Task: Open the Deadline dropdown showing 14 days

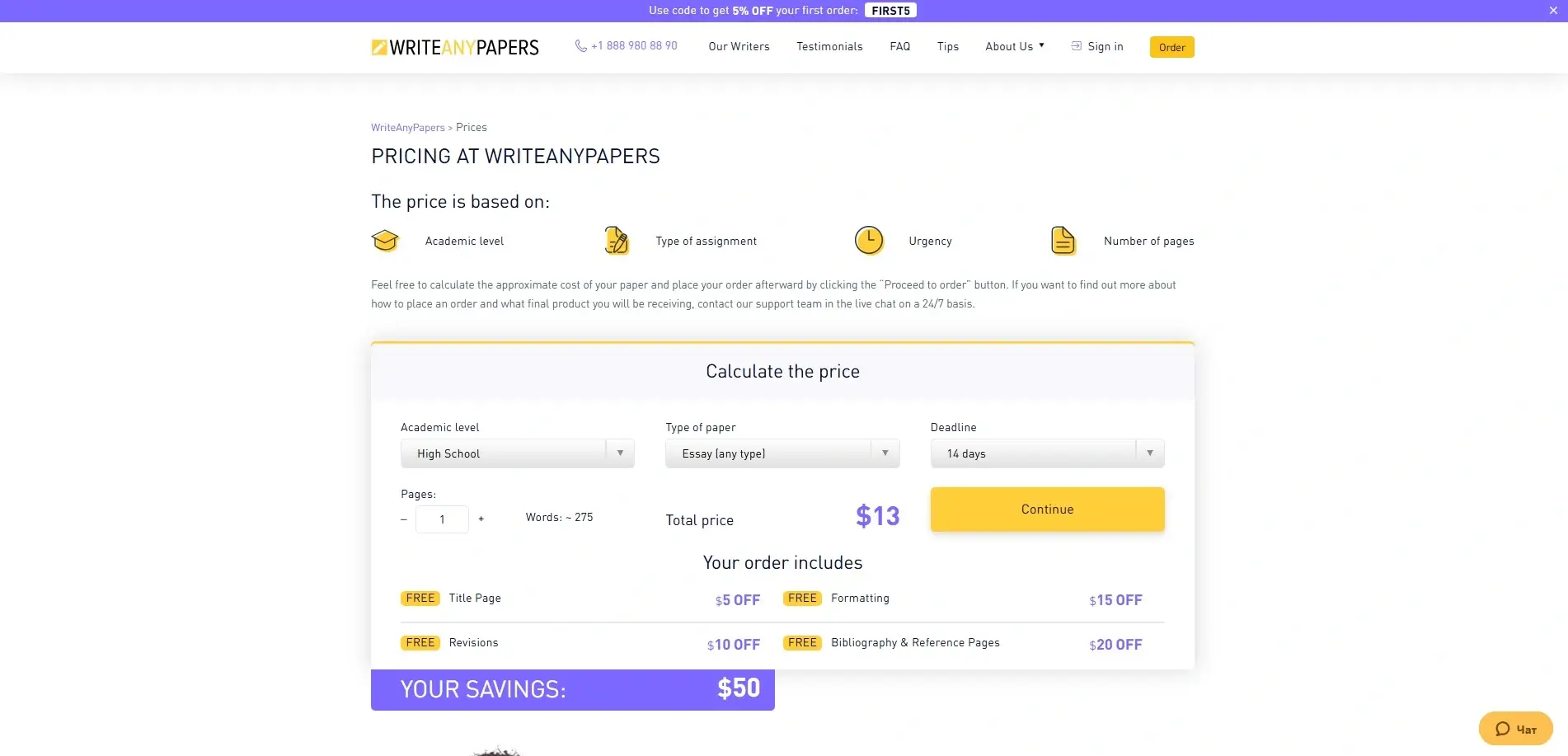Action: click(x=1046, y=453)
